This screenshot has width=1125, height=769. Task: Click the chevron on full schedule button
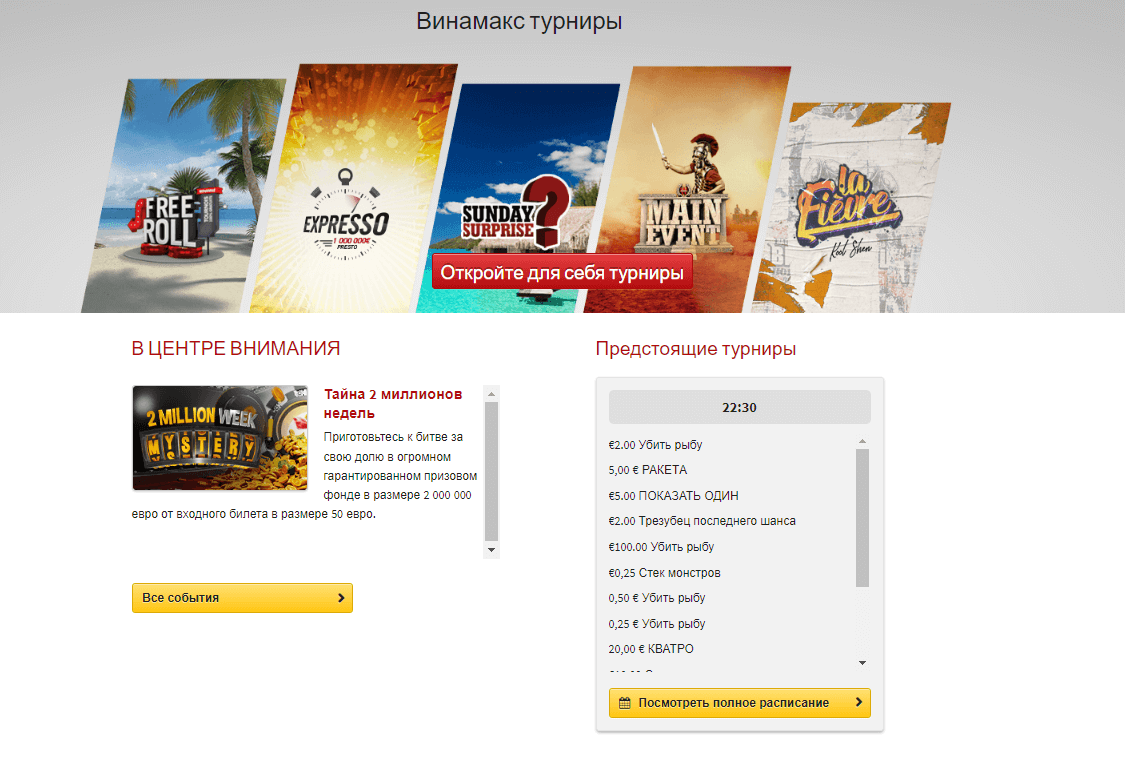[859, 702]
